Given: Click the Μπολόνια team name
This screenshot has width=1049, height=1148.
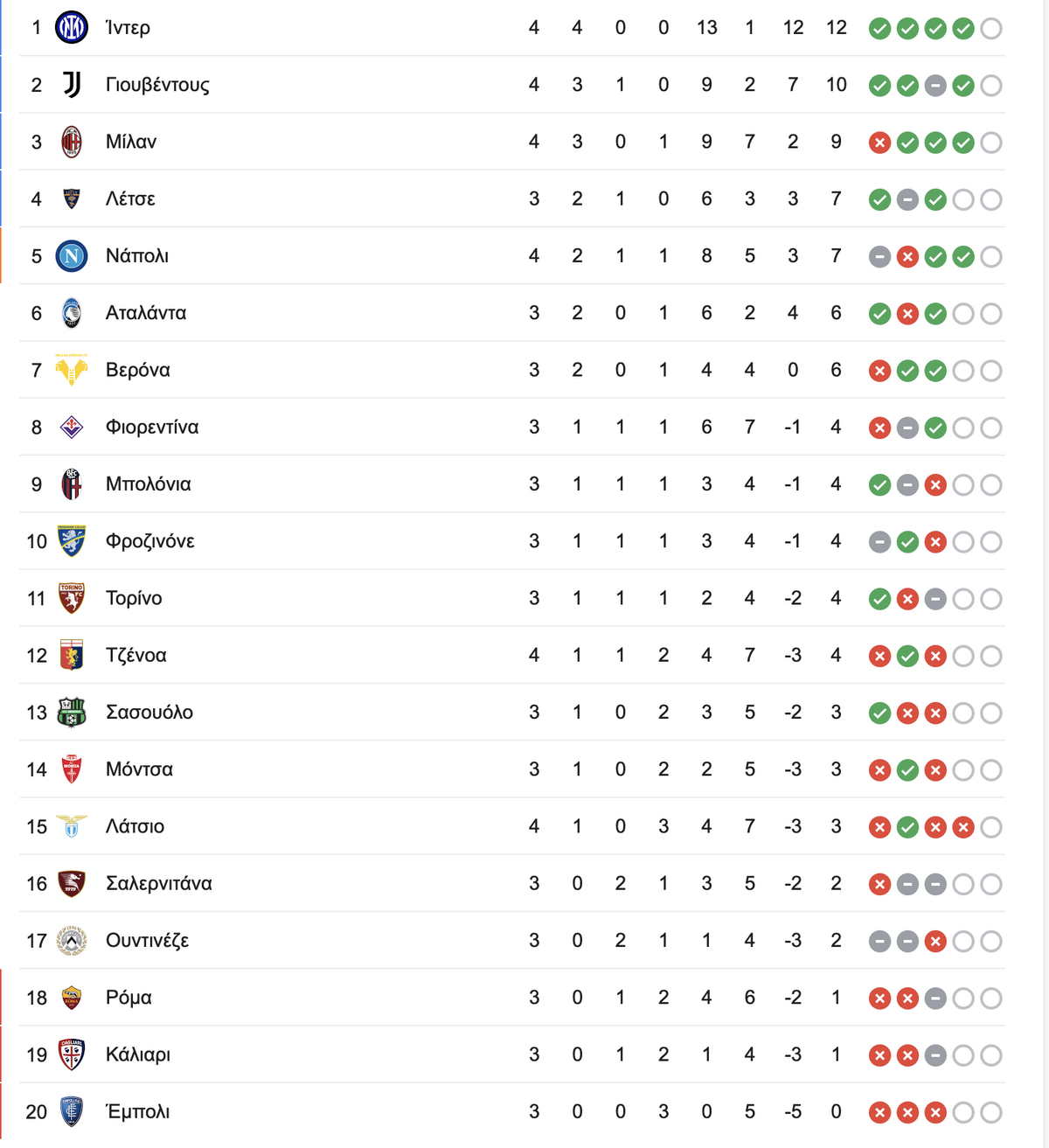Looking at the screenshot, I should (149, 484).
